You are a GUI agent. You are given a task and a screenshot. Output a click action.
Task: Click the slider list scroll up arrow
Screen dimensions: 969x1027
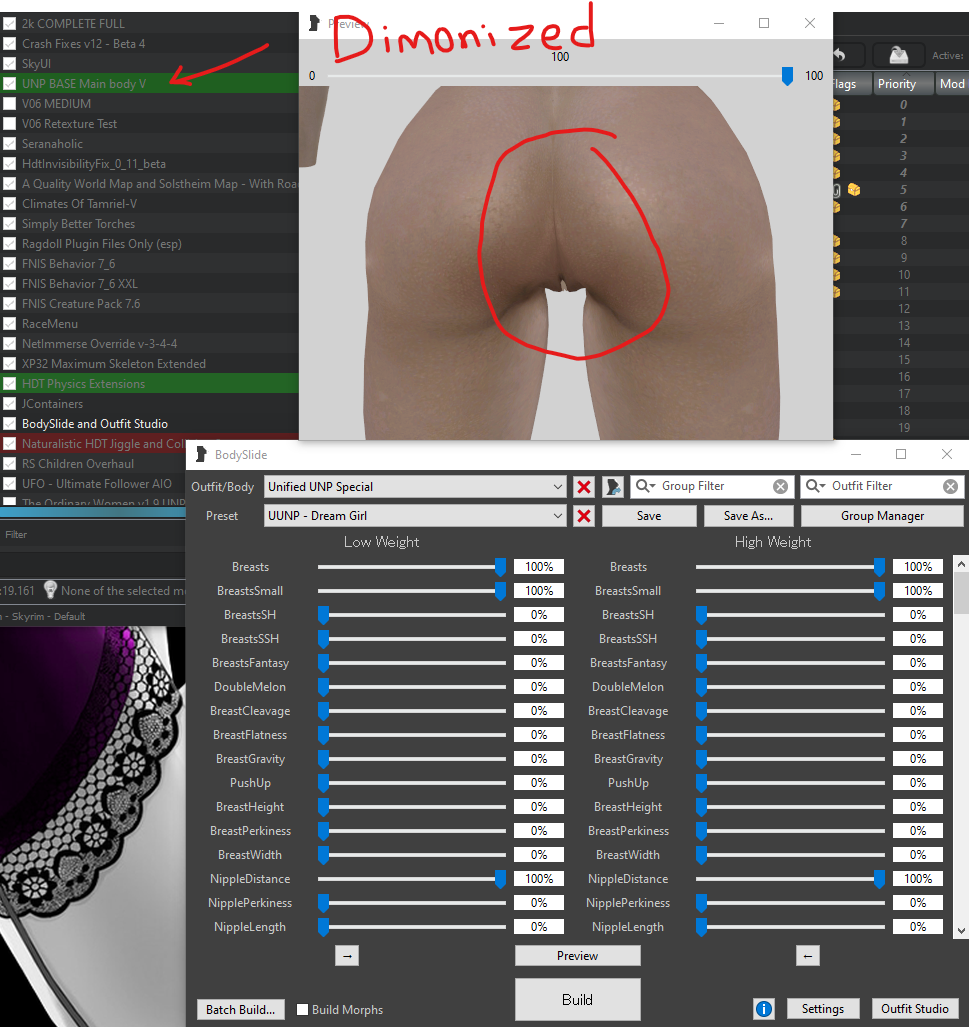click(x=961, y=564)
